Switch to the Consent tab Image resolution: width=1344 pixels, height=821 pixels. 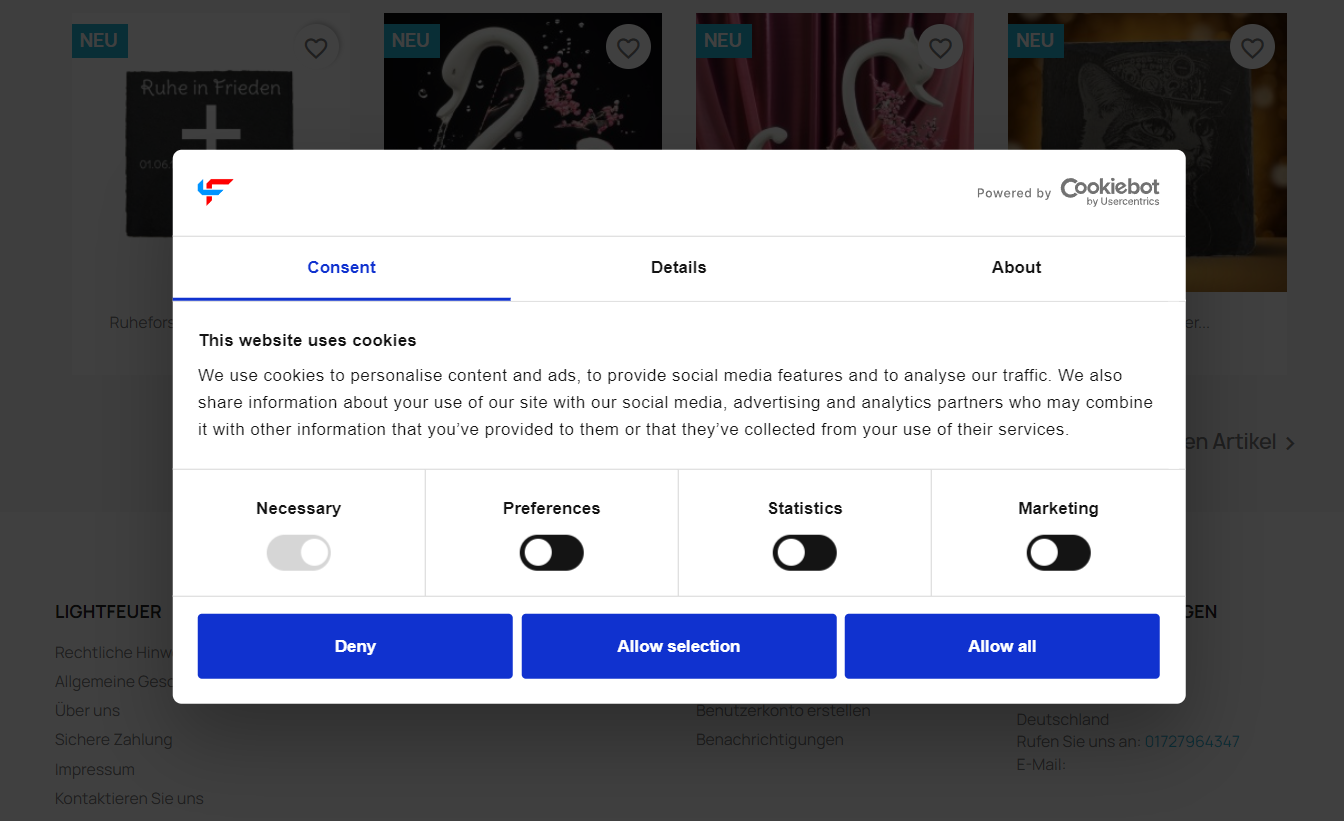tap(342, 268)
